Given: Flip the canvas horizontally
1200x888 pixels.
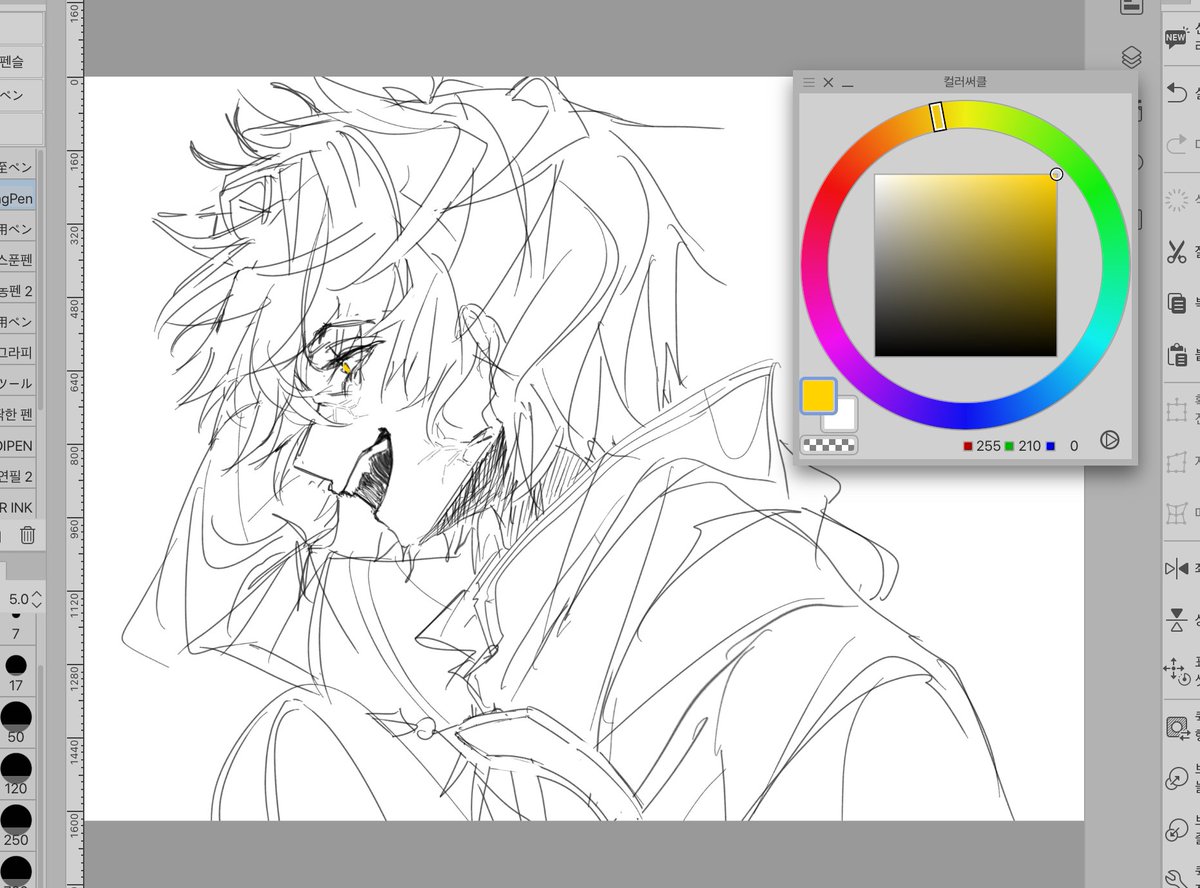Looking at the screenshot, I should pyautogui.click(x=1177, y=569).
